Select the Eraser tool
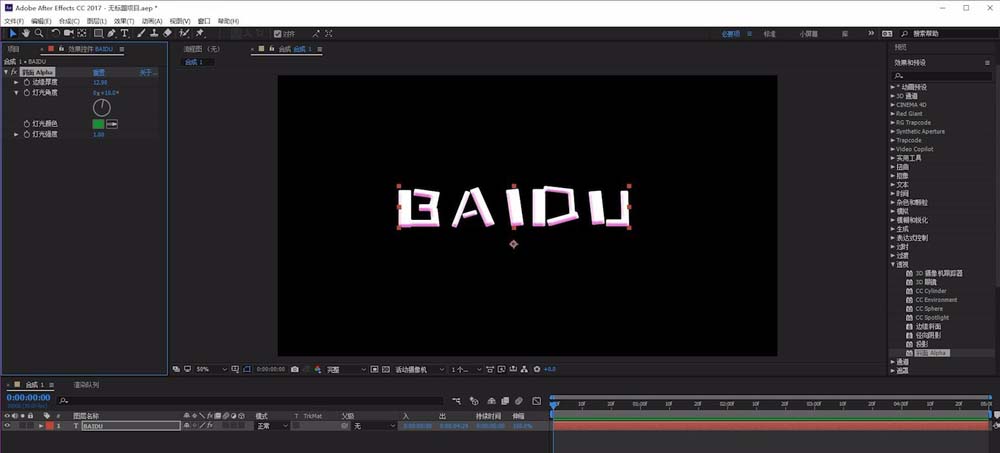 coord(167,33)
